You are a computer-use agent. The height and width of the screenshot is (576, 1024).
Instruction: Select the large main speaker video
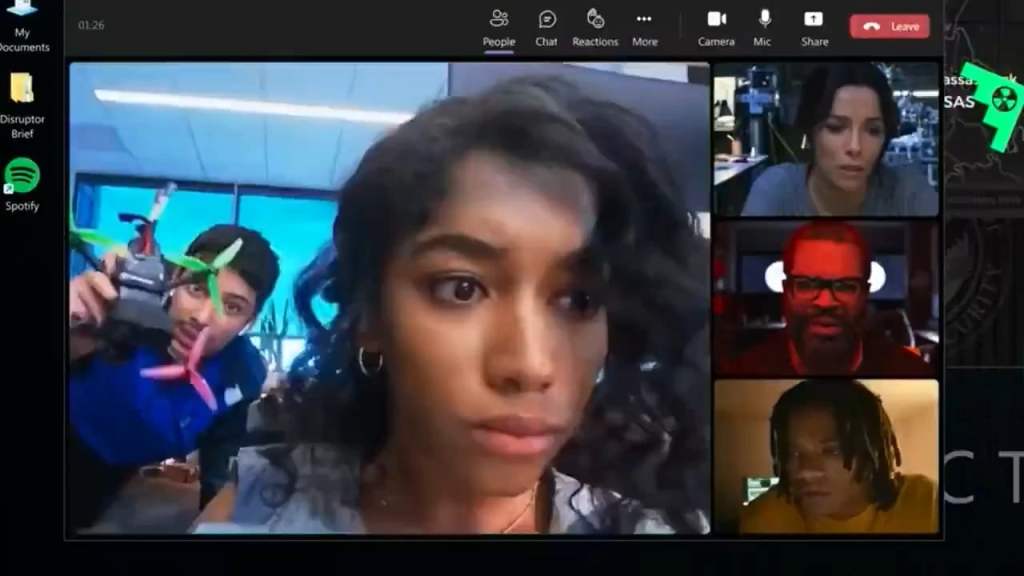[x=388, y=298]
